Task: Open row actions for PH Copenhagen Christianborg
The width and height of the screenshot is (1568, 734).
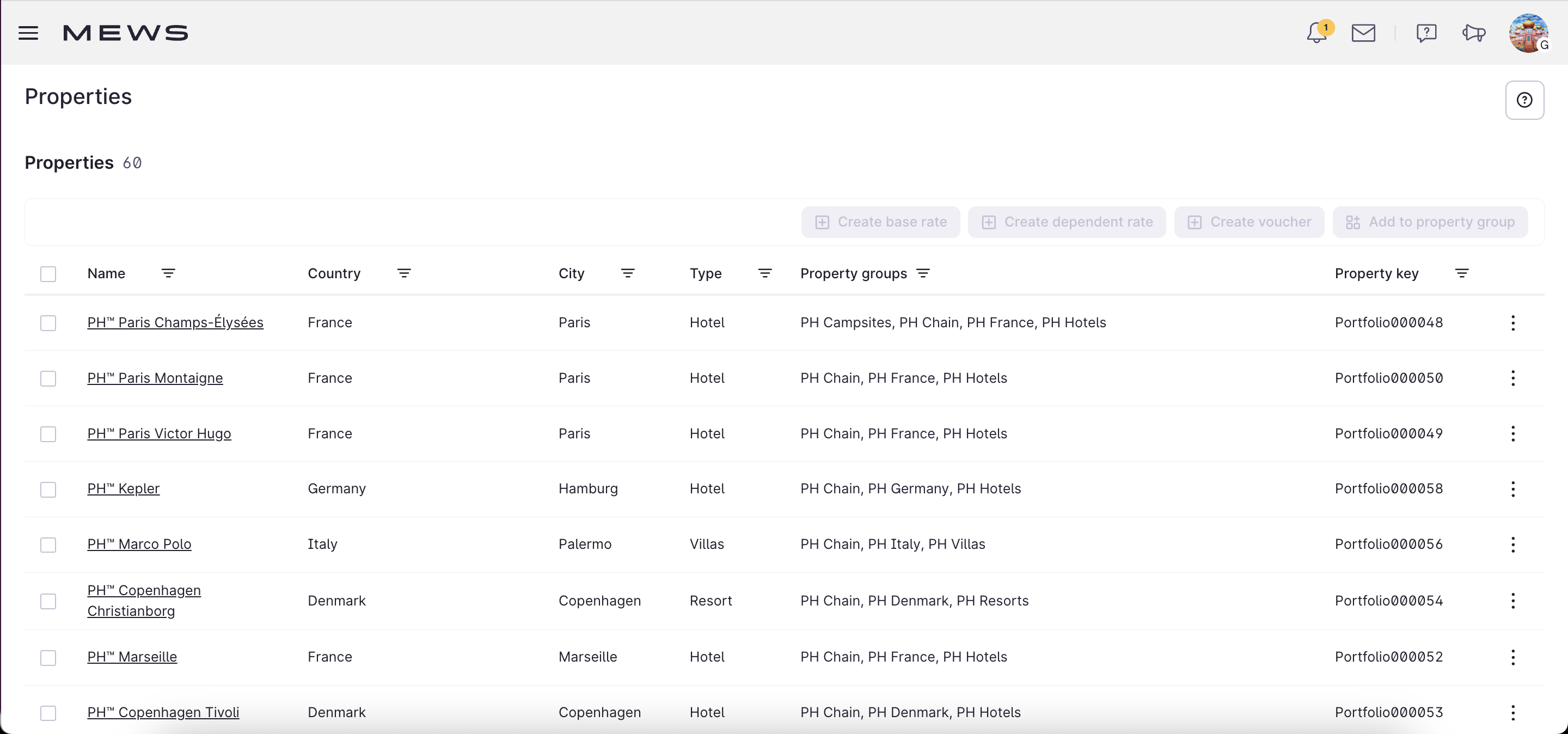Action: pyautogui.click(x=1513, y=601)
